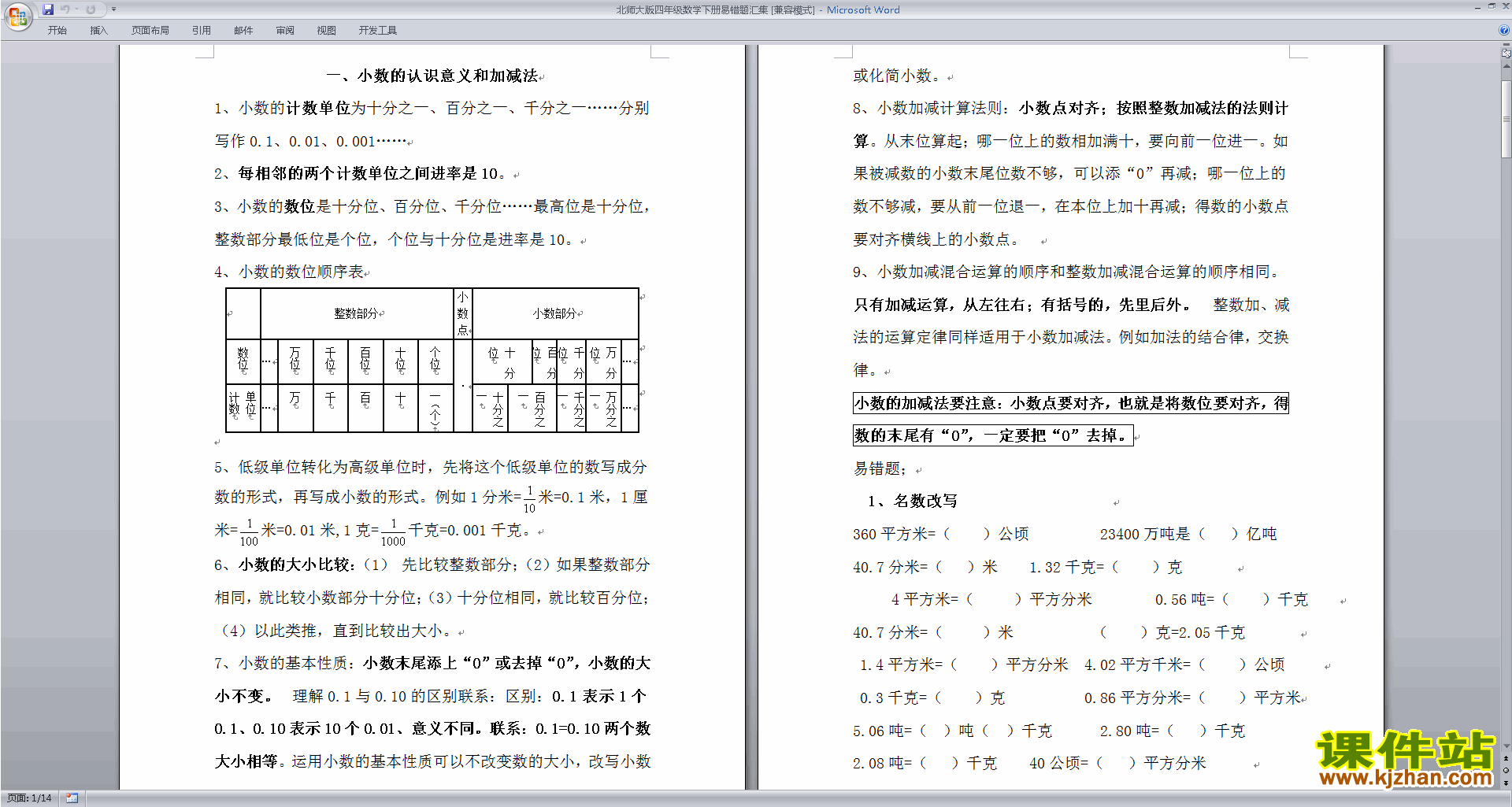This screenshot has height=807, width=1512.
Task: Click the blue Help question mark icon
Action: coord(1504,31)
